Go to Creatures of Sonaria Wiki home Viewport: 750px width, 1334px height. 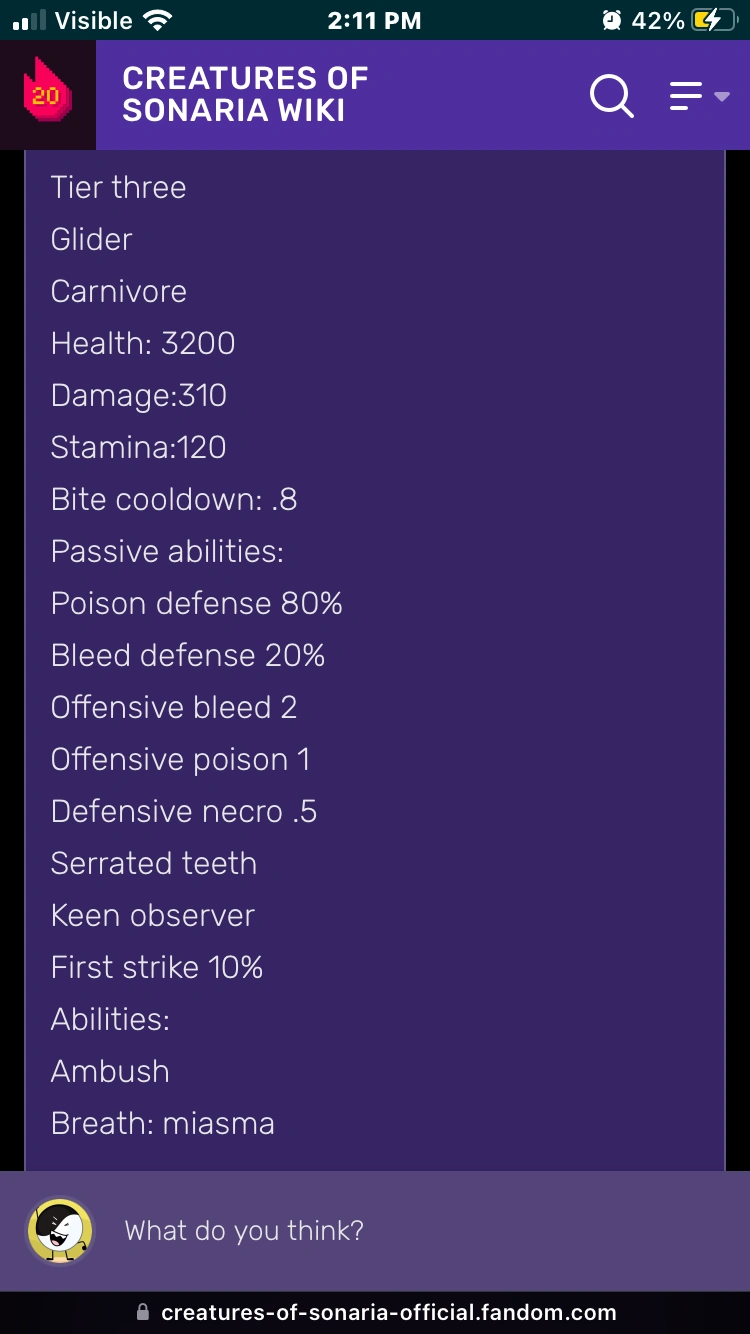(x=245, y=94)
